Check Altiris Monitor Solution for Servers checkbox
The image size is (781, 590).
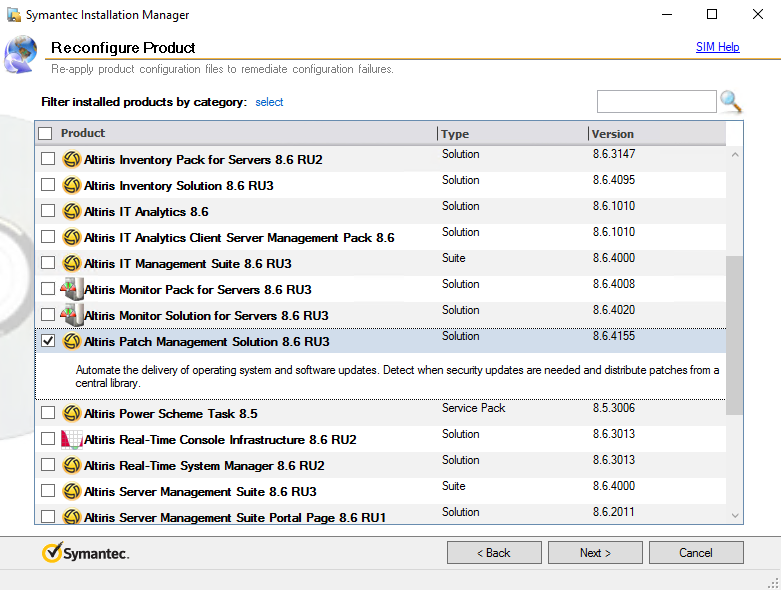click(x=48, y=315)
